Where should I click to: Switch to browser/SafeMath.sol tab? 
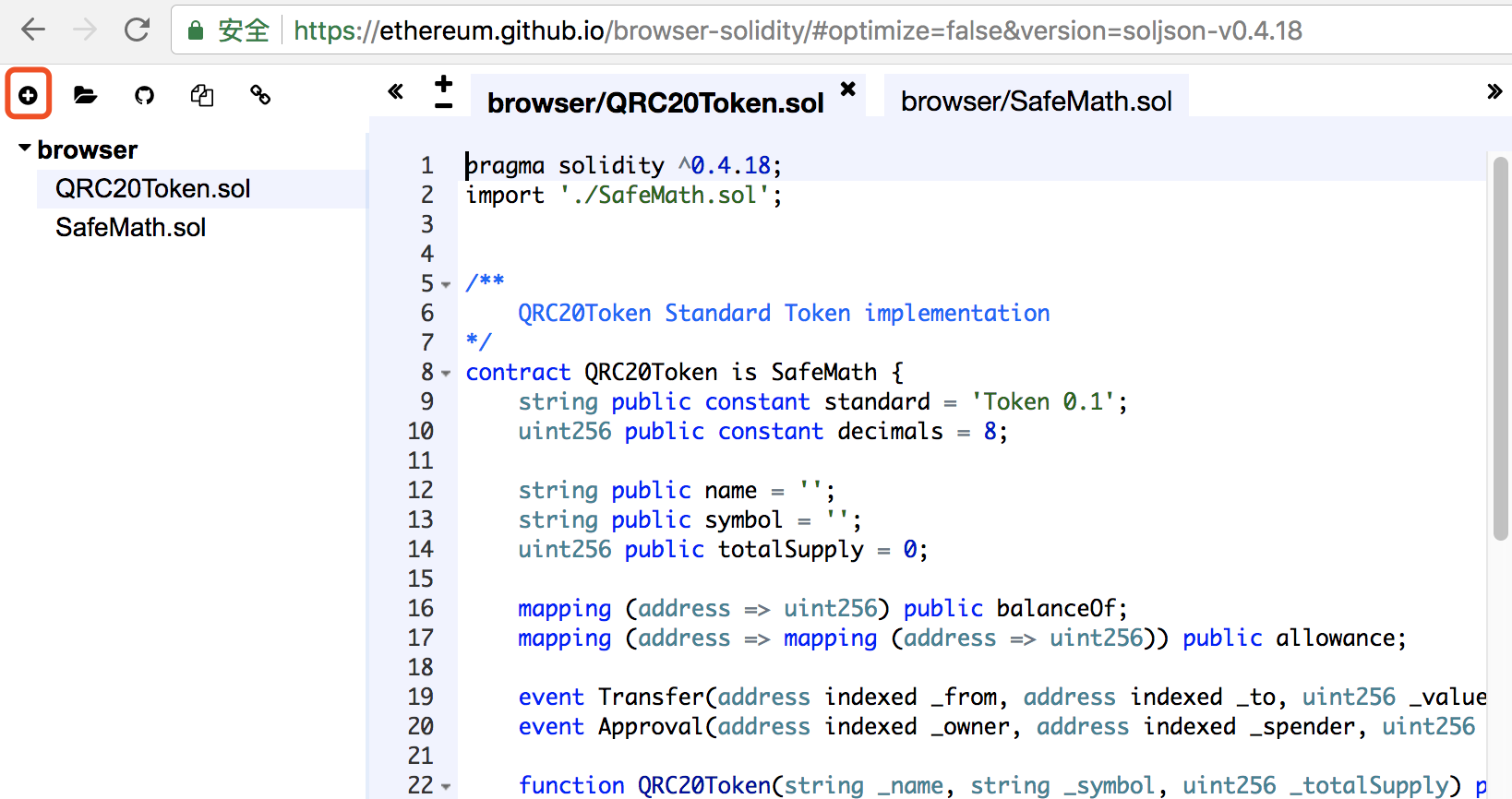1036,101
